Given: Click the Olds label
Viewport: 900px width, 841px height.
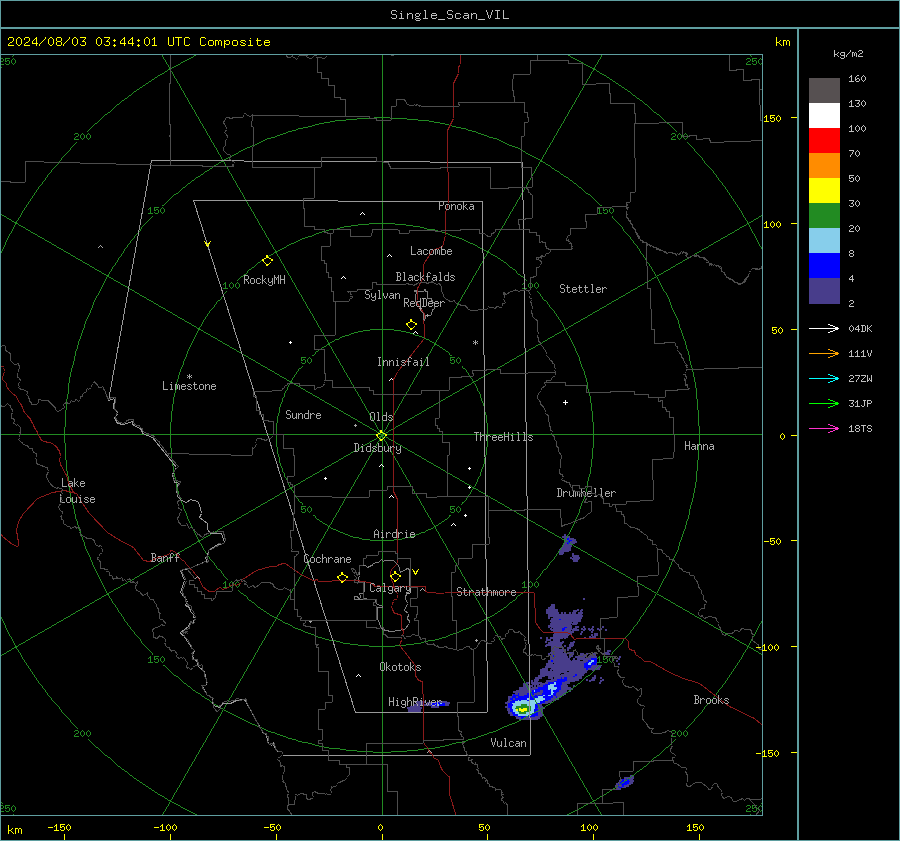Looking at the screenshot, I should (x=381, y=417).
